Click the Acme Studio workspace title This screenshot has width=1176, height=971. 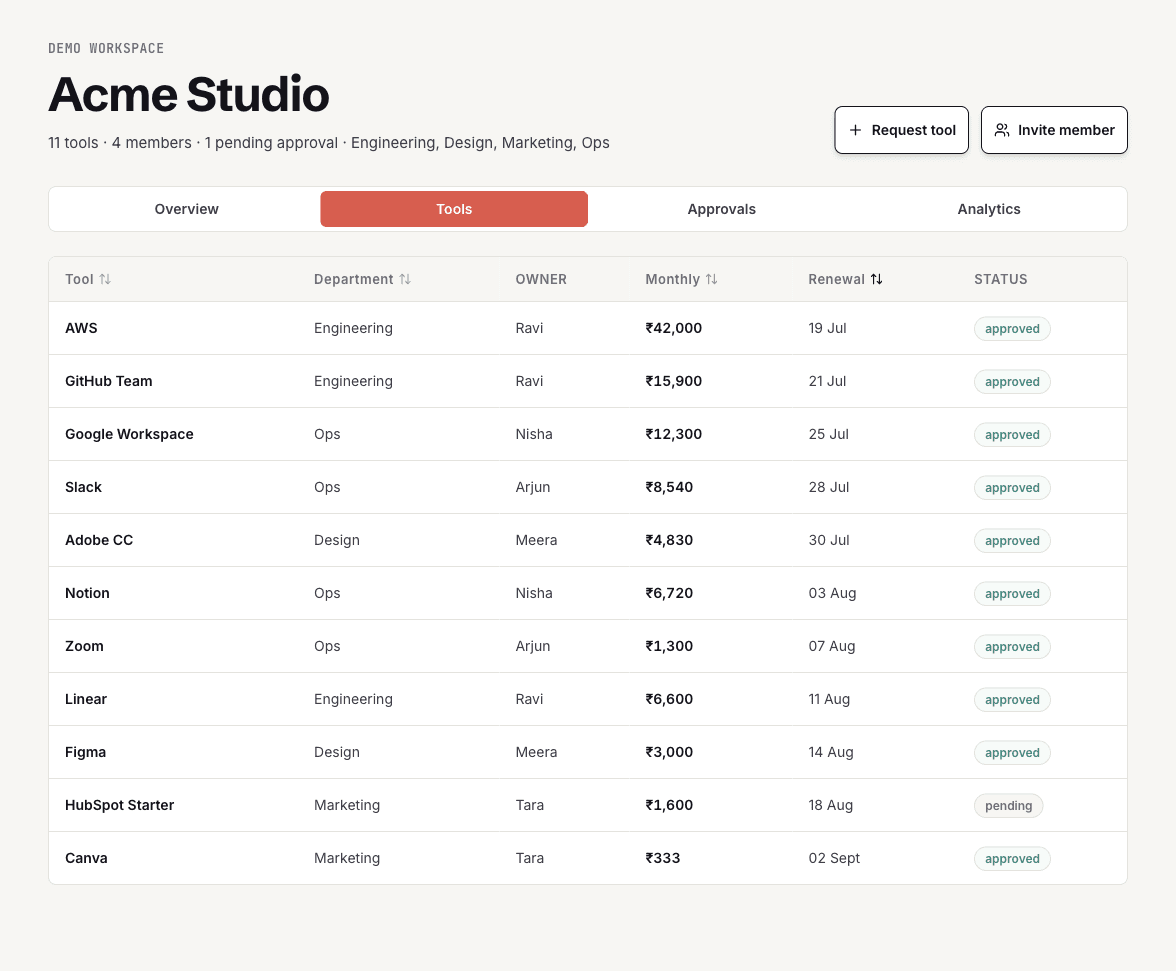click(x=189, y=94)
